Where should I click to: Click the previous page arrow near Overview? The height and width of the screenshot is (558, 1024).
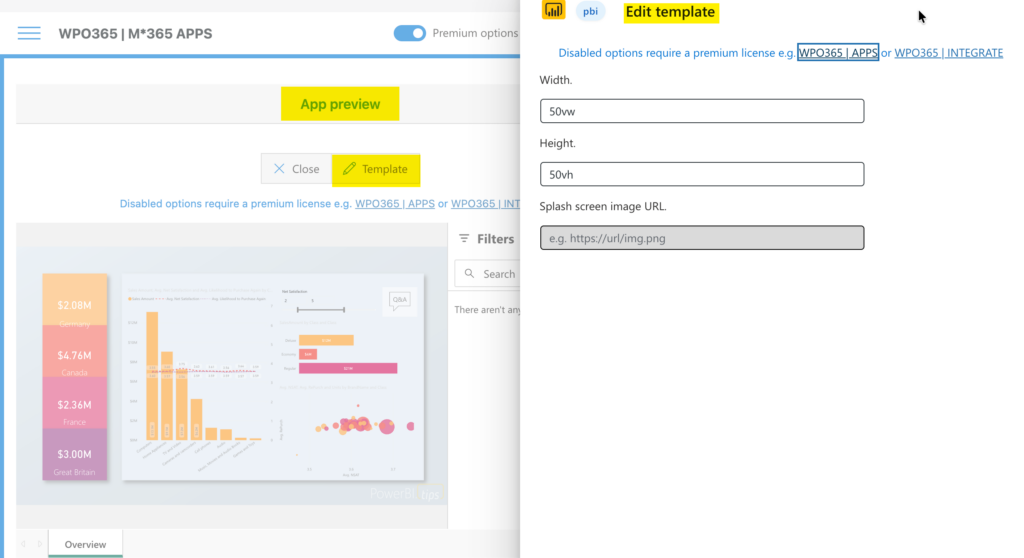pyautogui.click(x=24, y=544)
